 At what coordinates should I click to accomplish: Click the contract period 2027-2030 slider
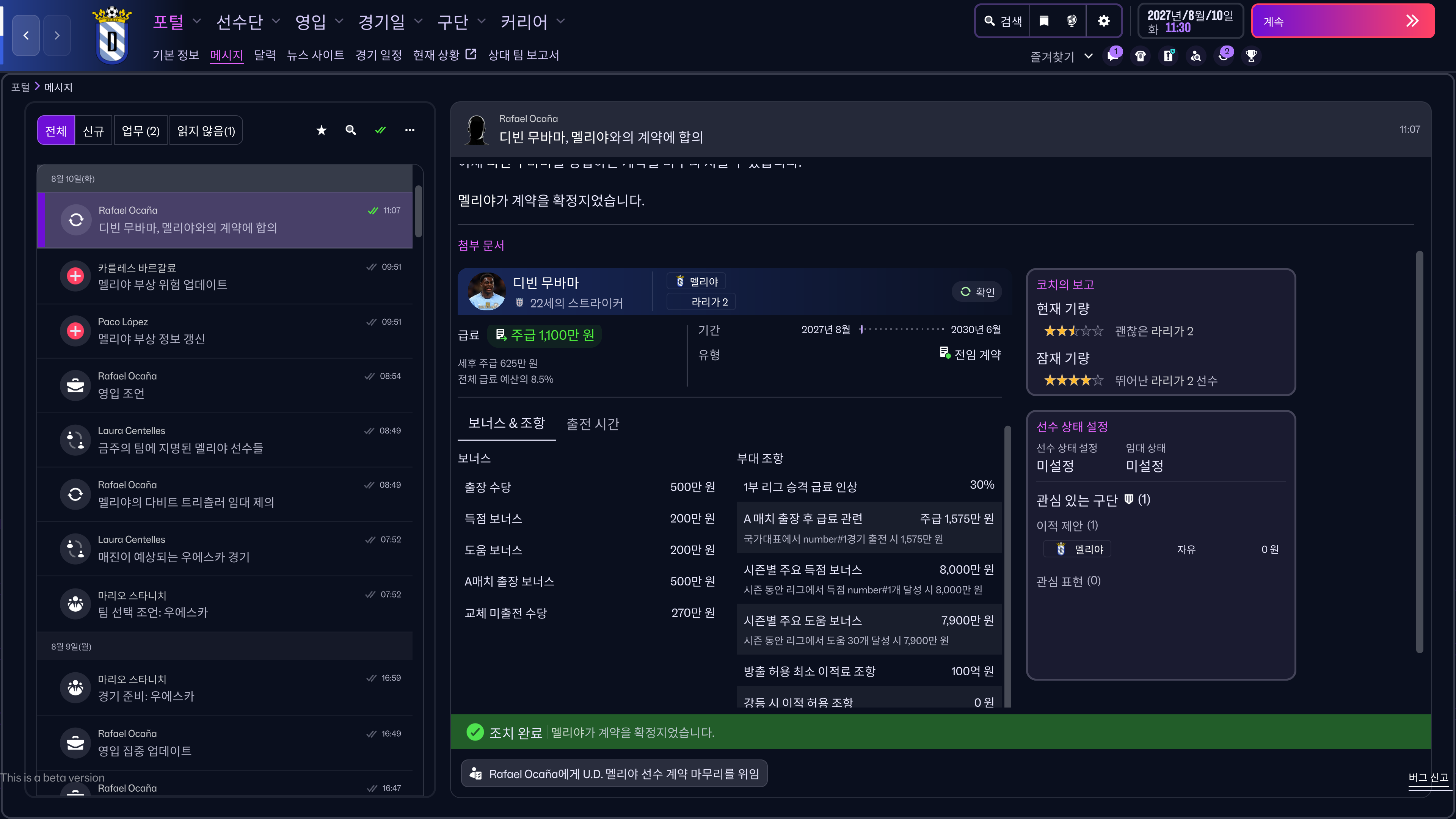(901, 329)
